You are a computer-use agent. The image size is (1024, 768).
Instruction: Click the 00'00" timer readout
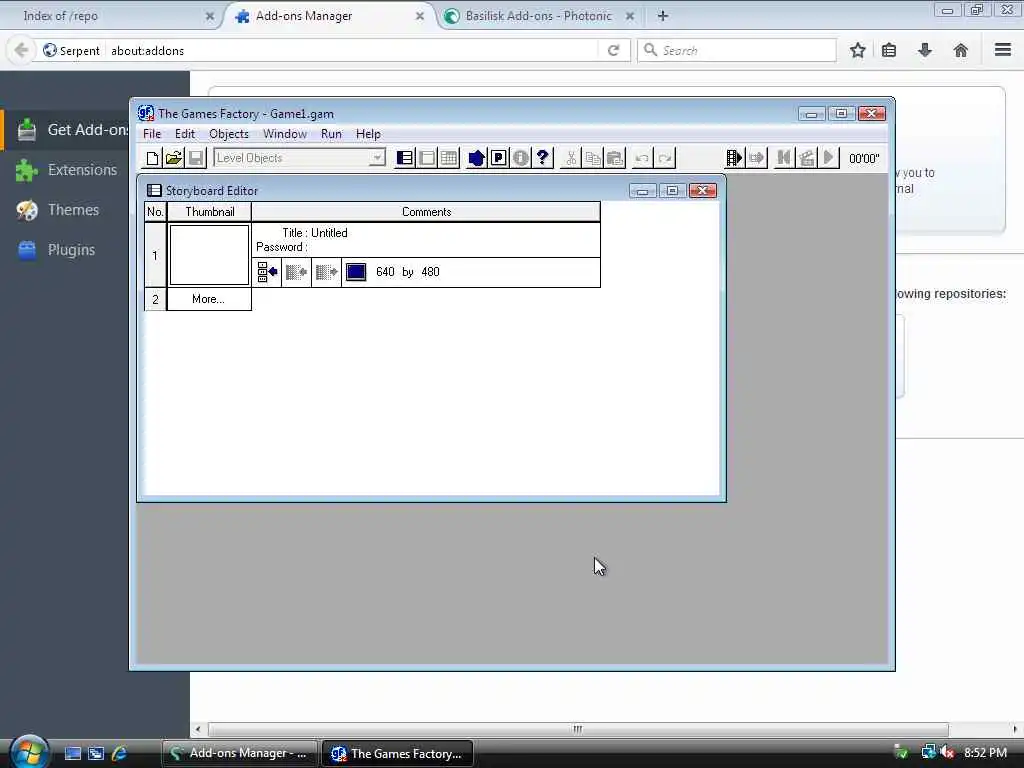(864, 158)
